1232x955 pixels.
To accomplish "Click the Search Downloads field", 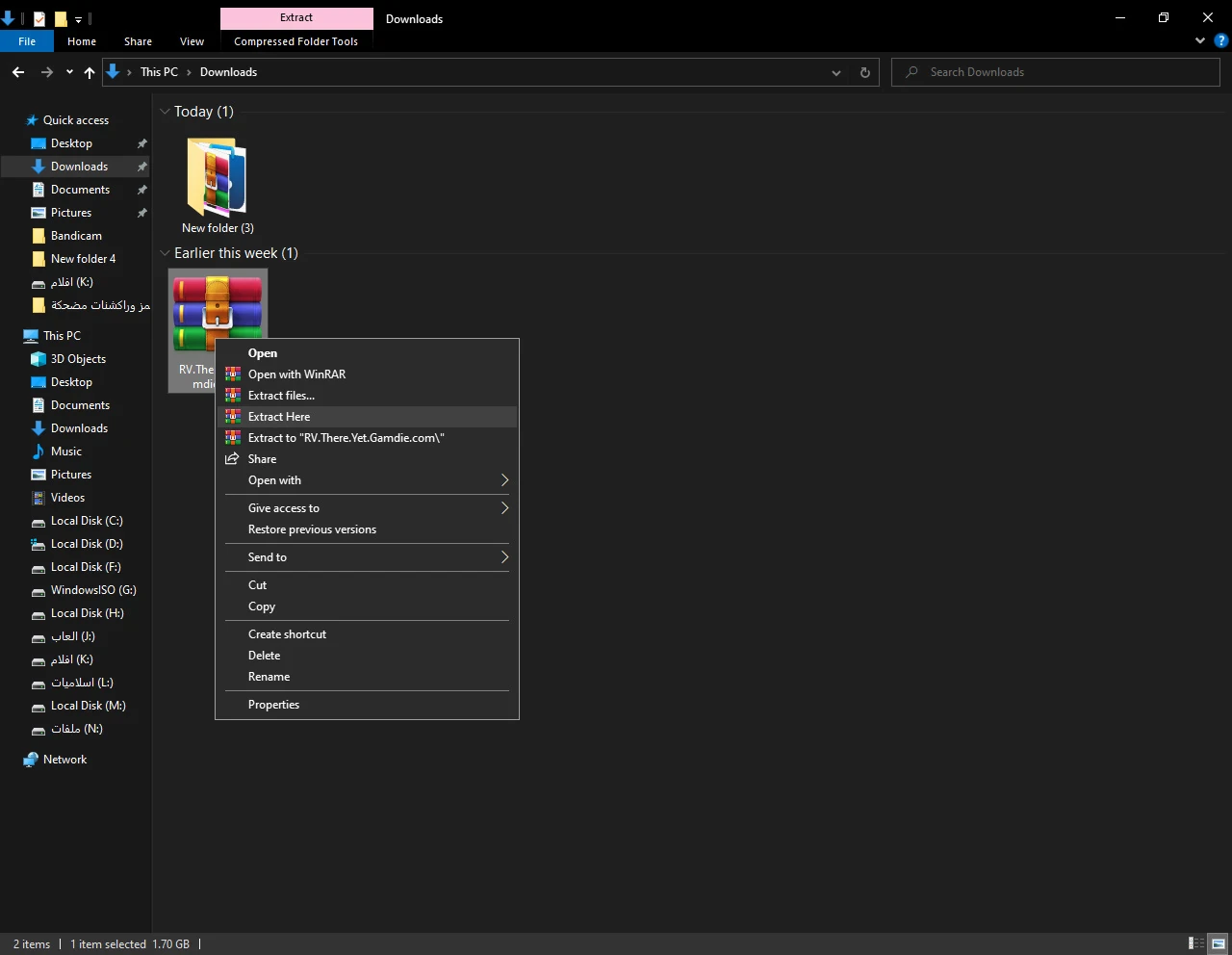I will pos(1059,72).
